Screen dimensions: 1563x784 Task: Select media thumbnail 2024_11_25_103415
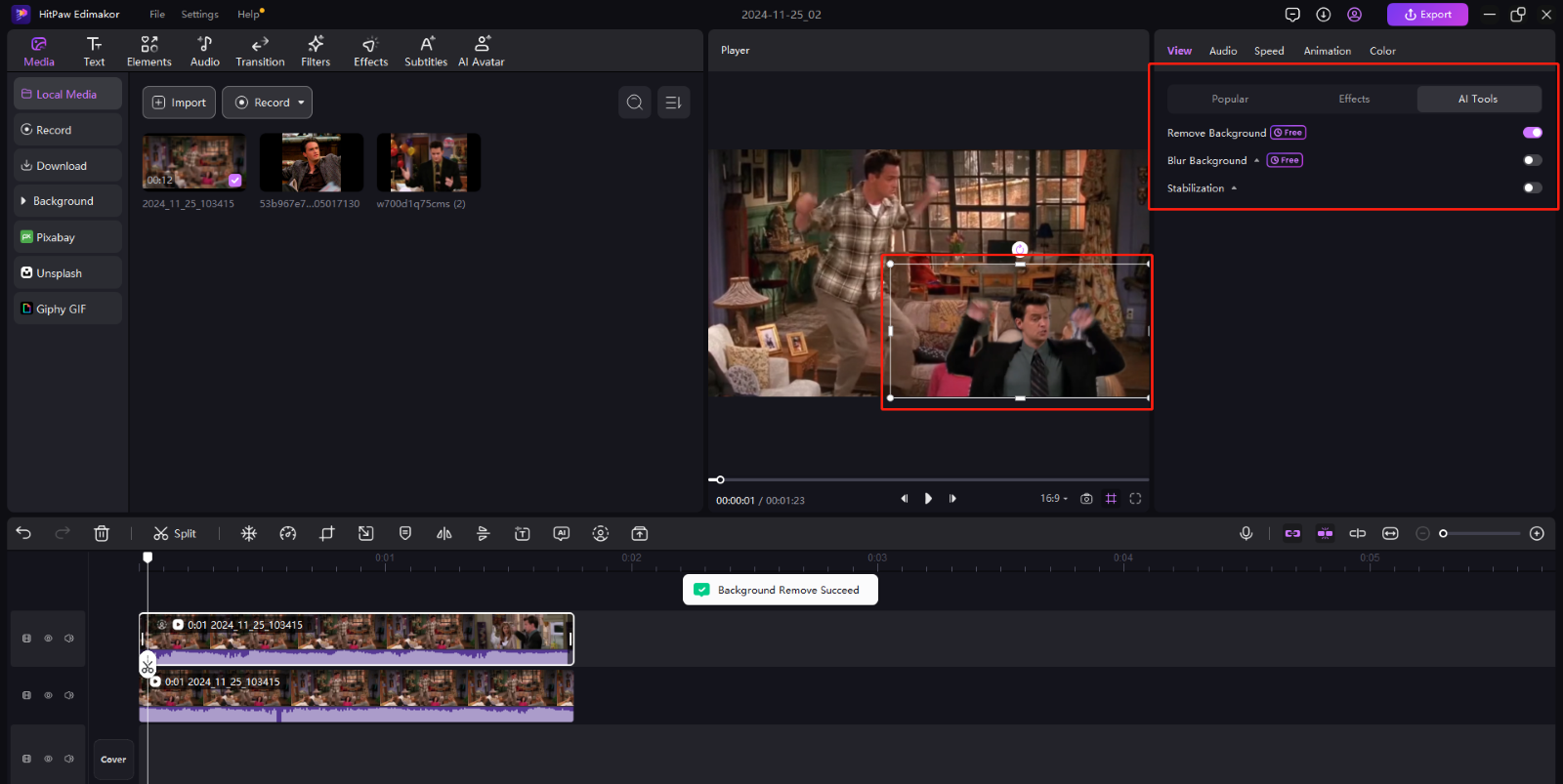tap(194, 162)
